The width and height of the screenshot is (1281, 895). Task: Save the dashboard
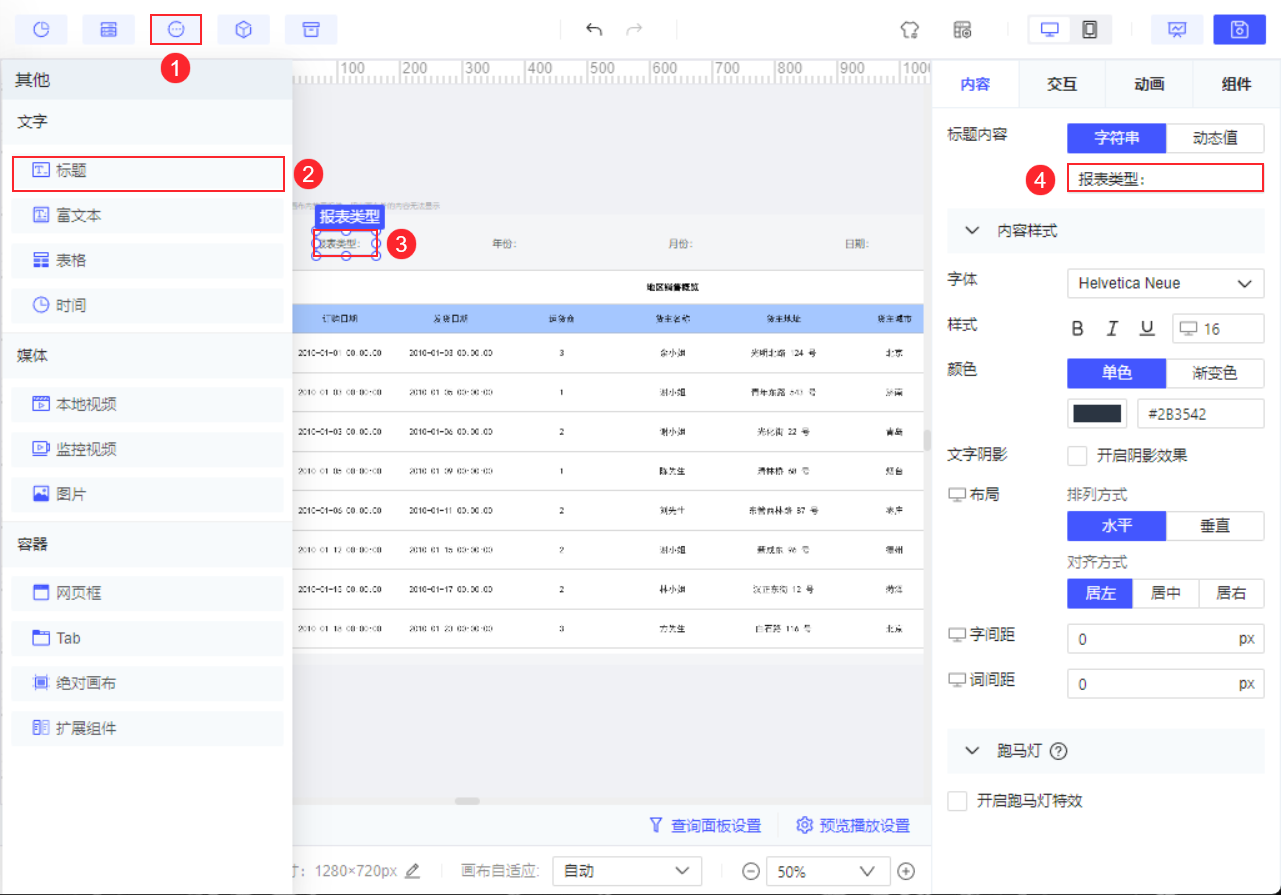pyautogui.click(x=1239, y=30)
